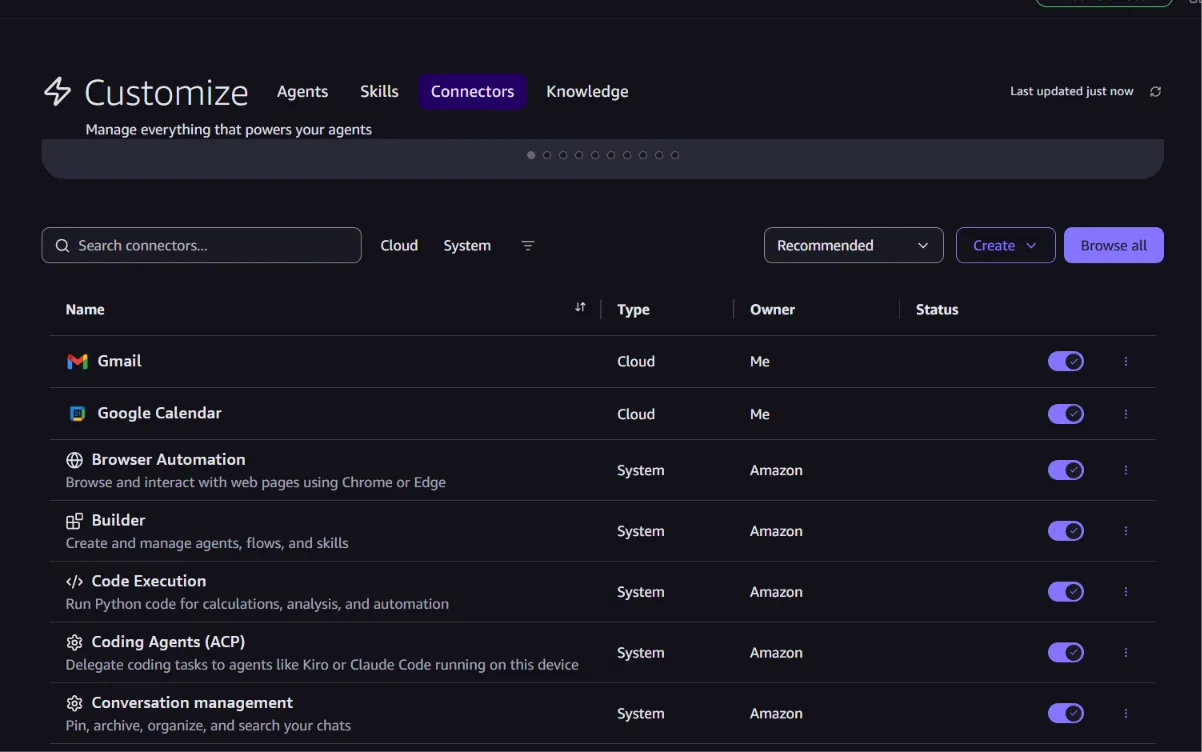Click the Builder blocks icon
1202x752 pixels.
[x=74, y=521]
